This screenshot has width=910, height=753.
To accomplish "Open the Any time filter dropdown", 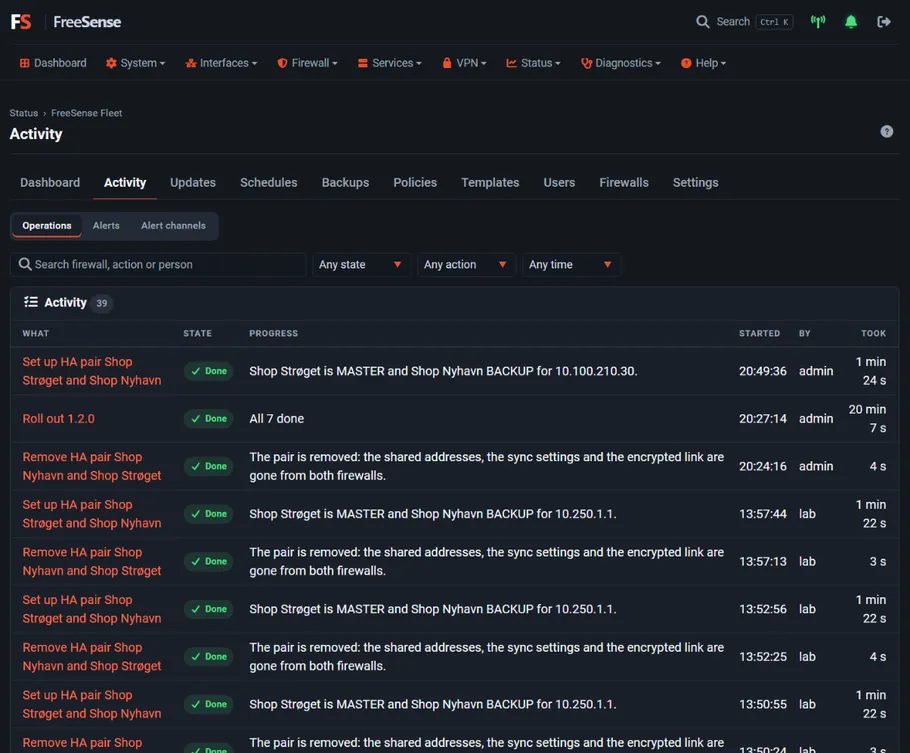I will tap(571, 265).
